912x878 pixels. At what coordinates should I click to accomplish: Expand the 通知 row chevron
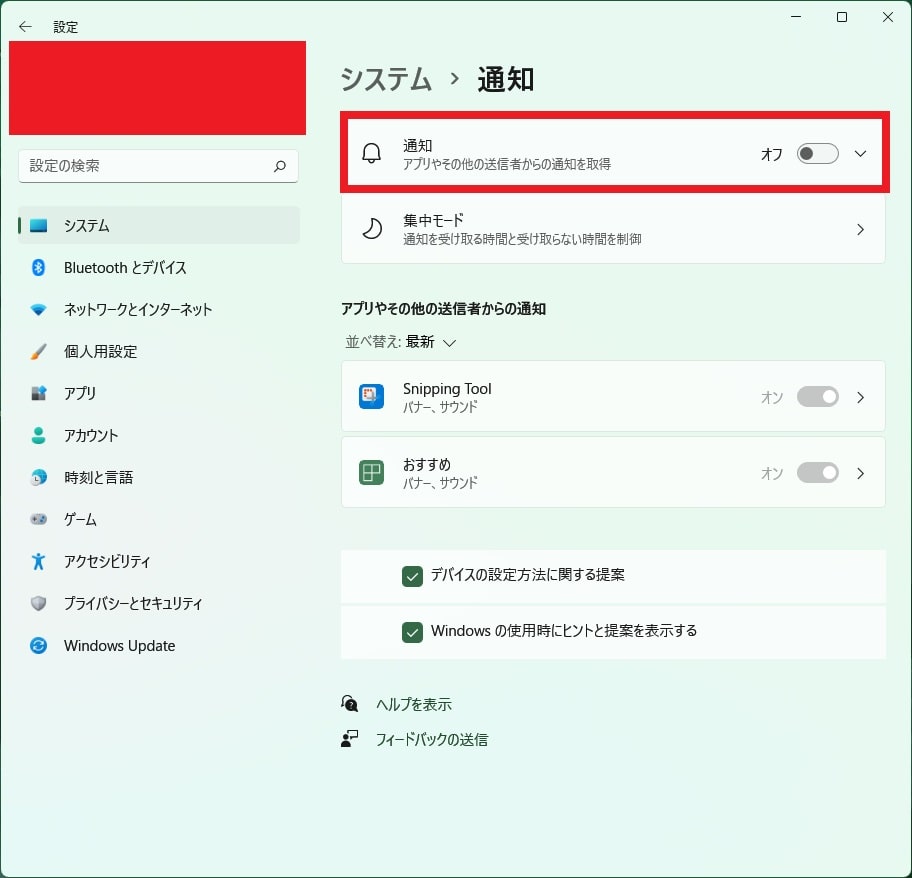click(x=860, y=154)
